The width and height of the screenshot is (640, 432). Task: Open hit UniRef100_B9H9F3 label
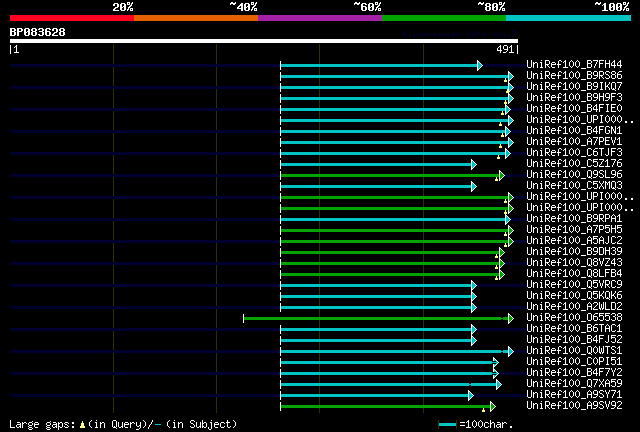click(574, 98)
